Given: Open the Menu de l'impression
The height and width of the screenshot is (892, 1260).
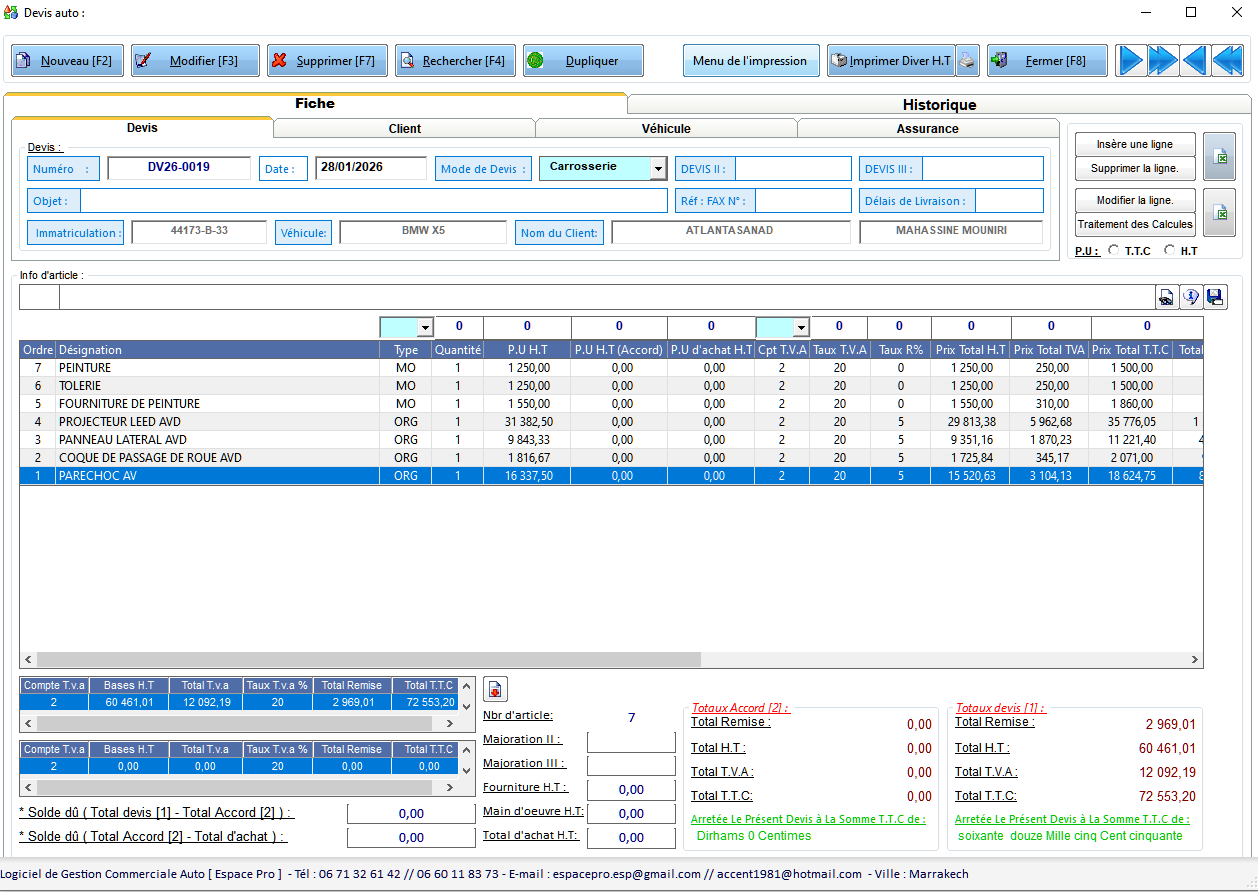Looking at the screenshot, I should (x=751, y=61).
